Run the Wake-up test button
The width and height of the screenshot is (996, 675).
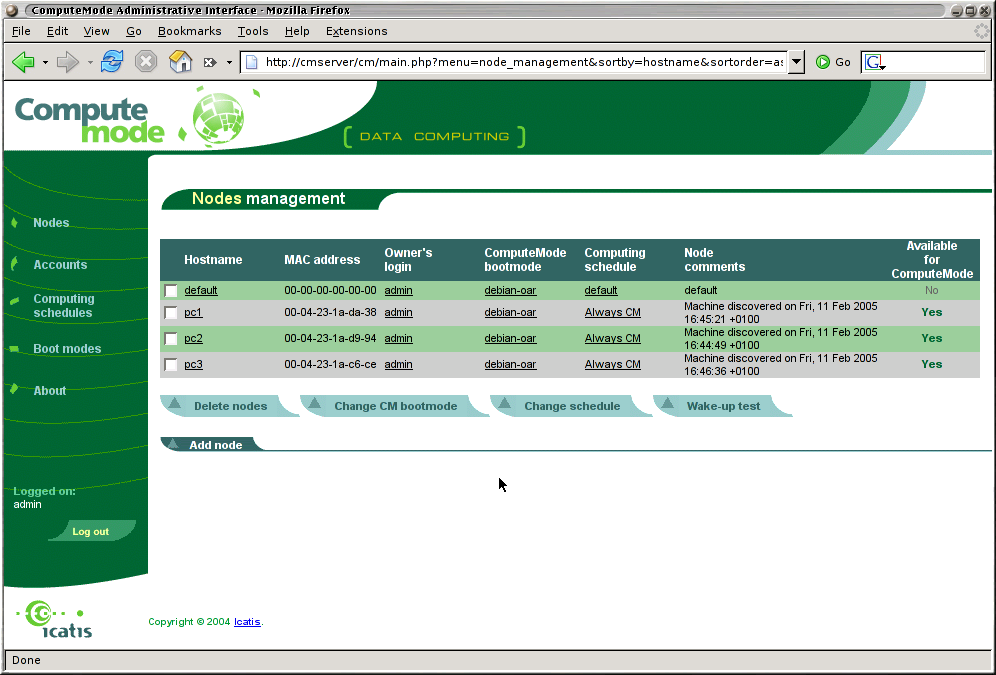pyautogui.click(x=723, y=406)
